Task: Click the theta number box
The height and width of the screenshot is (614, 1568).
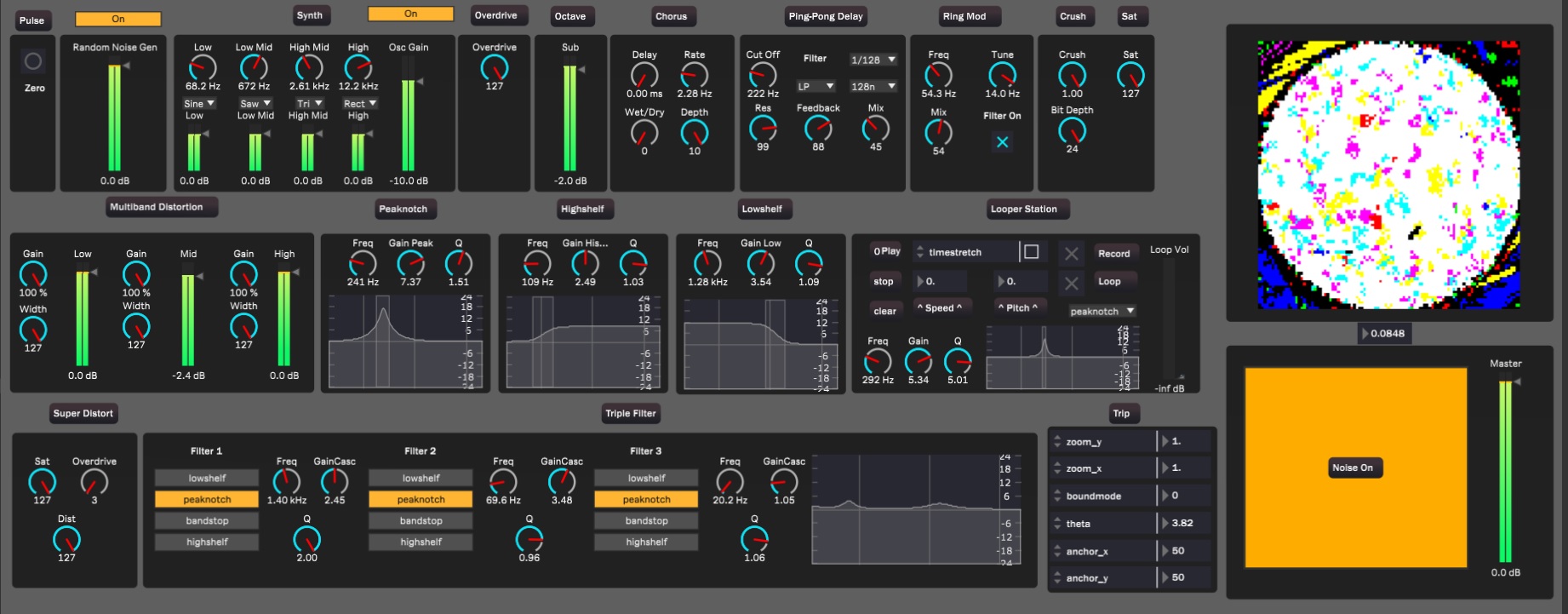Action: (1185, 524)
